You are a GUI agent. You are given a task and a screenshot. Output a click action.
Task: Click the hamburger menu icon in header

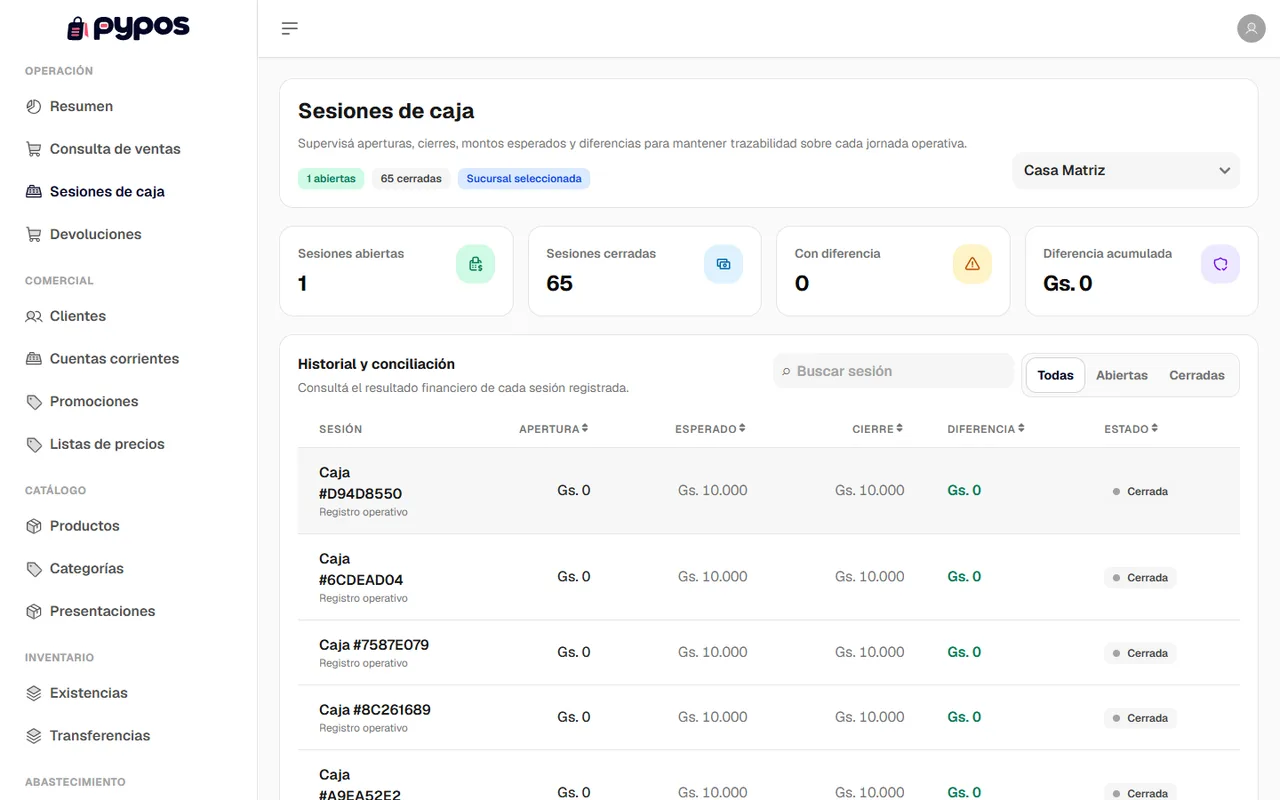click(290, 28)
